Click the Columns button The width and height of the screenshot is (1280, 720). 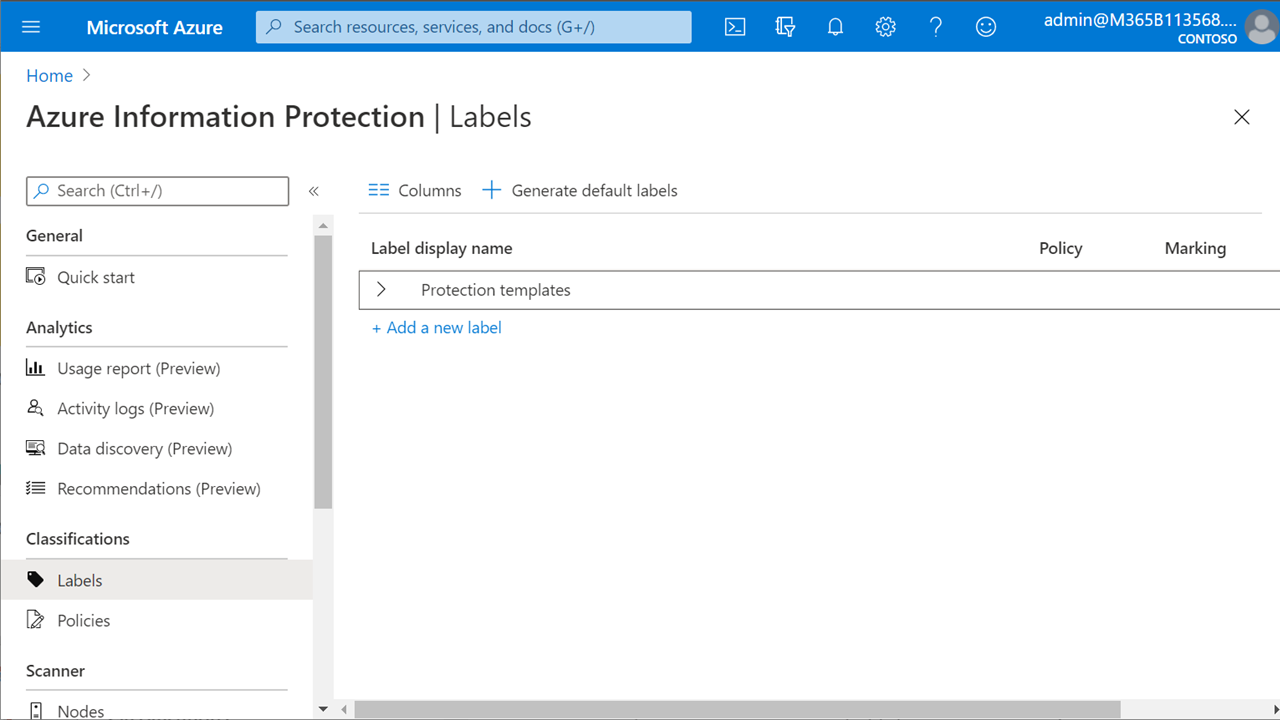tap(415, 190)
